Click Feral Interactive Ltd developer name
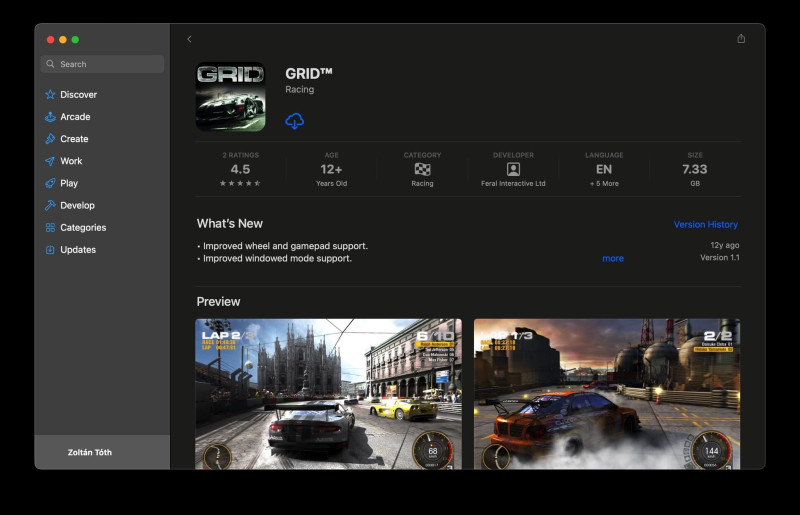The width and height of the screenshot is (800, 515). coord(513,184)
